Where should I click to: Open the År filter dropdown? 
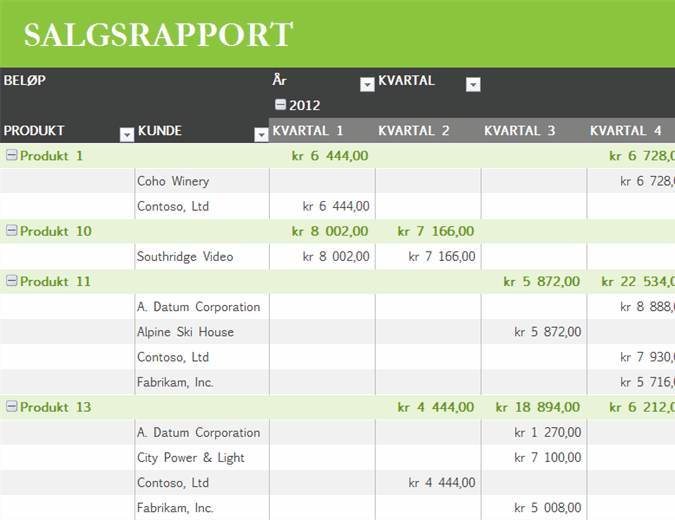tap(367, 85)
